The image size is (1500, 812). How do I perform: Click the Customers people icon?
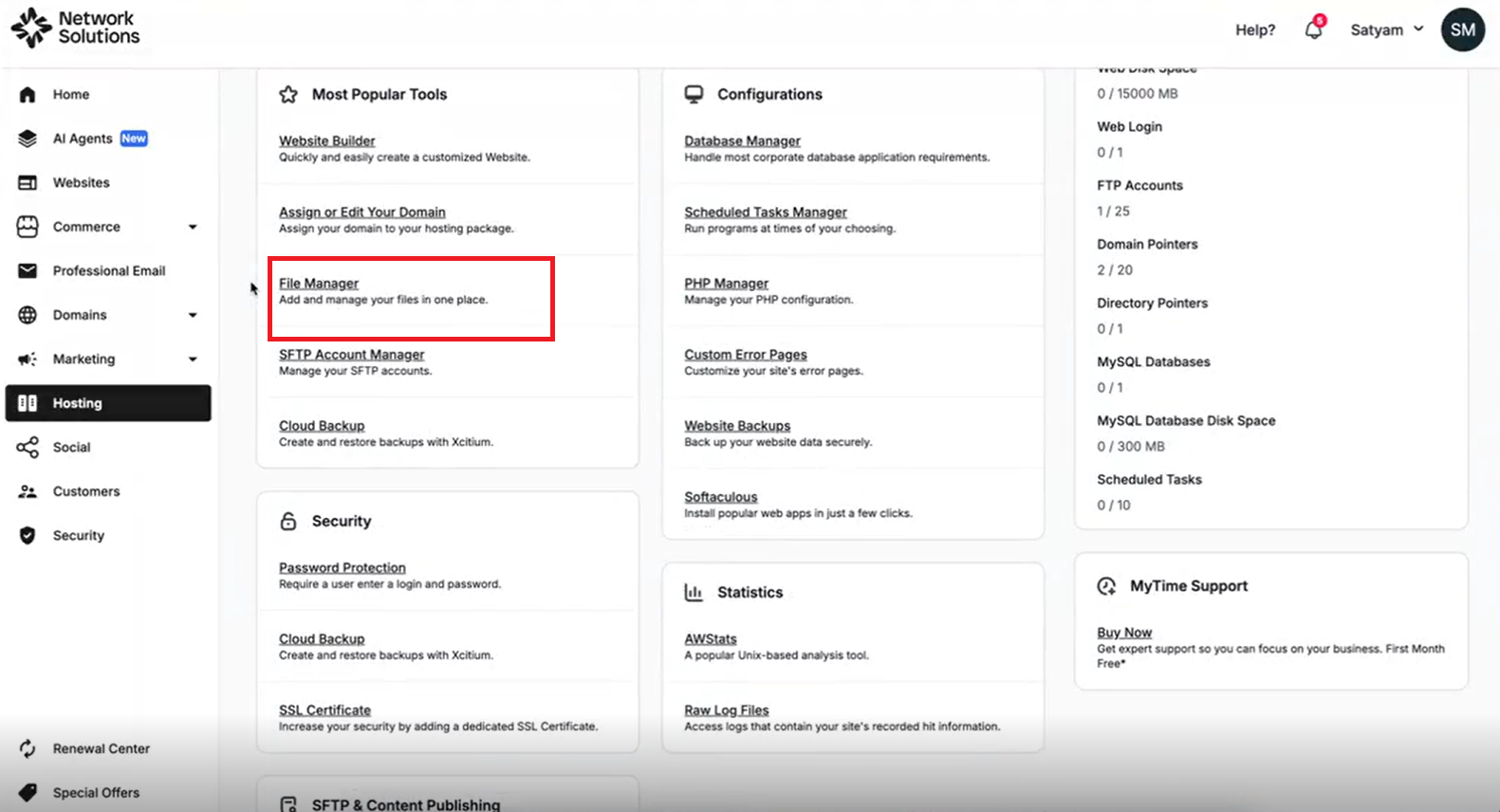[28, 491]
